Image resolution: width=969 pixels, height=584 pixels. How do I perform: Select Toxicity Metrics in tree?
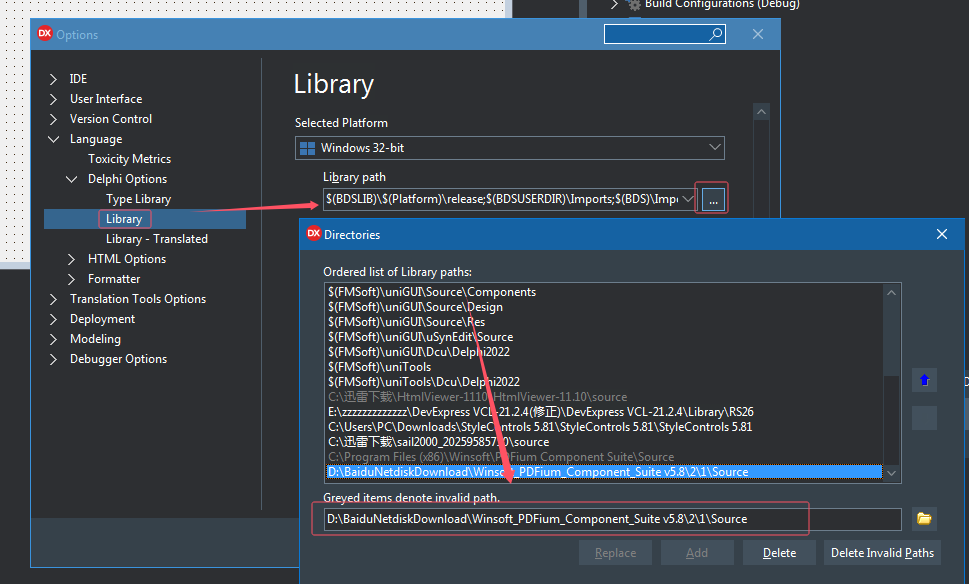[129, 159]
